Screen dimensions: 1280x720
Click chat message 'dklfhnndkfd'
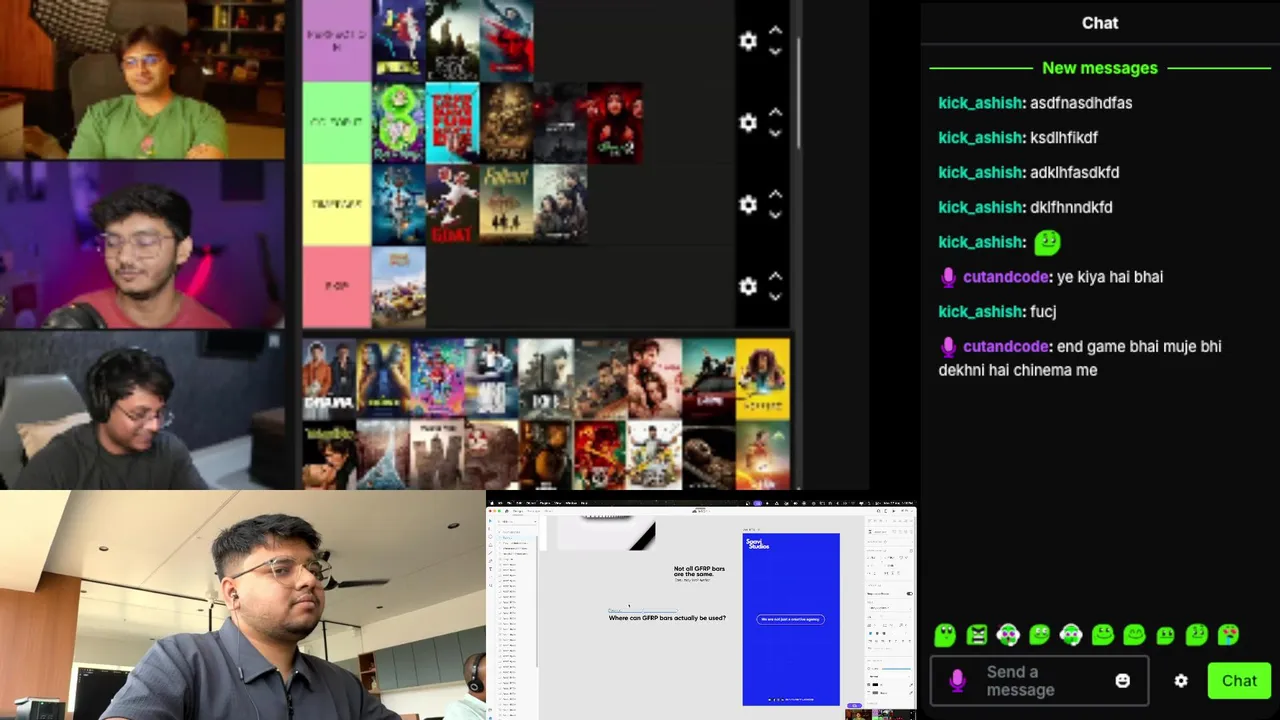(x=1071, y=208)
